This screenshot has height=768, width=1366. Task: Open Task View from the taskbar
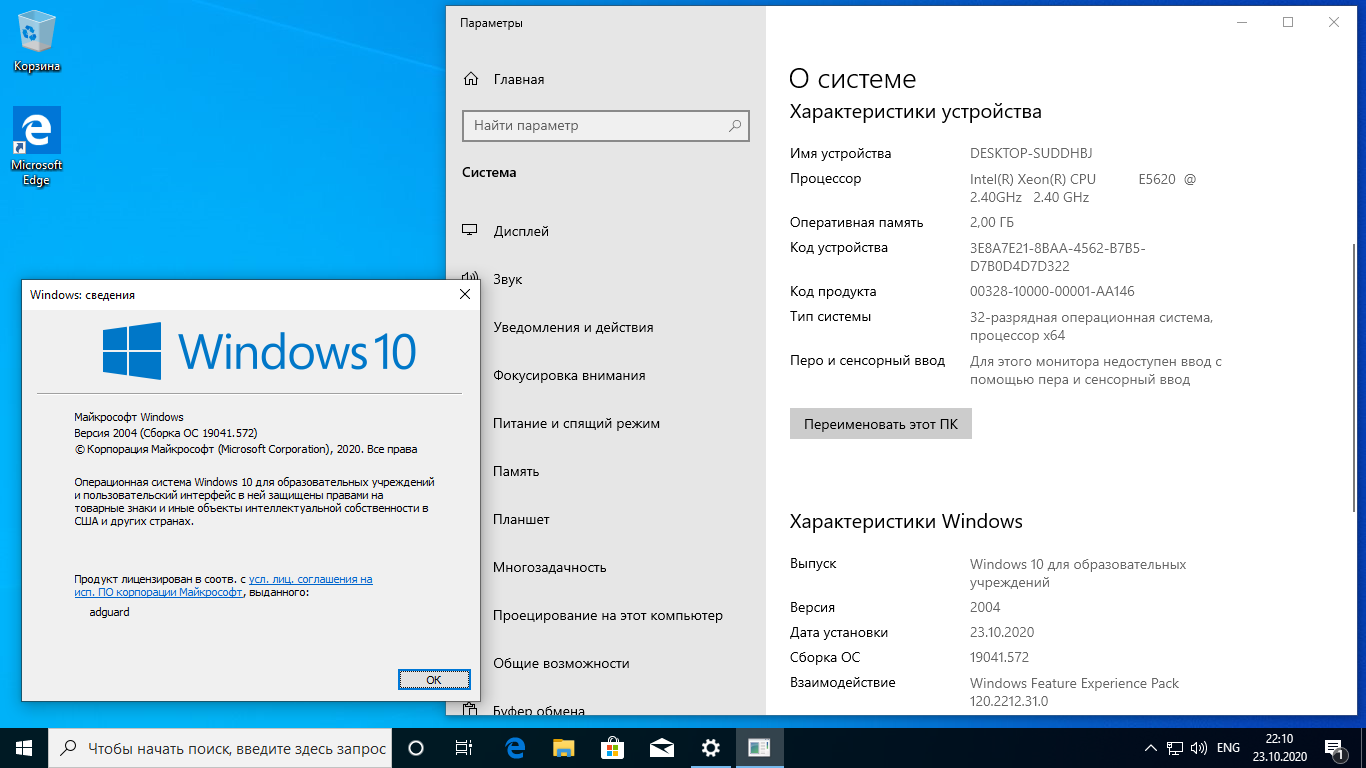point(463,748)
